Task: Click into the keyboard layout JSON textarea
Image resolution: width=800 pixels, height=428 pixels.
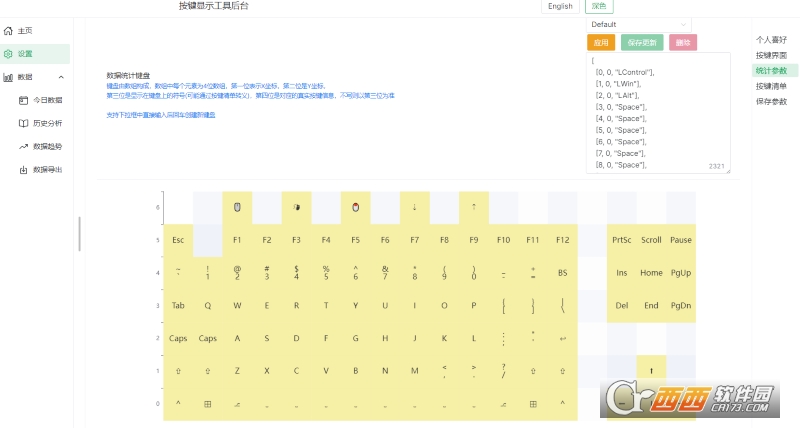Action: [x=658, y=113]
